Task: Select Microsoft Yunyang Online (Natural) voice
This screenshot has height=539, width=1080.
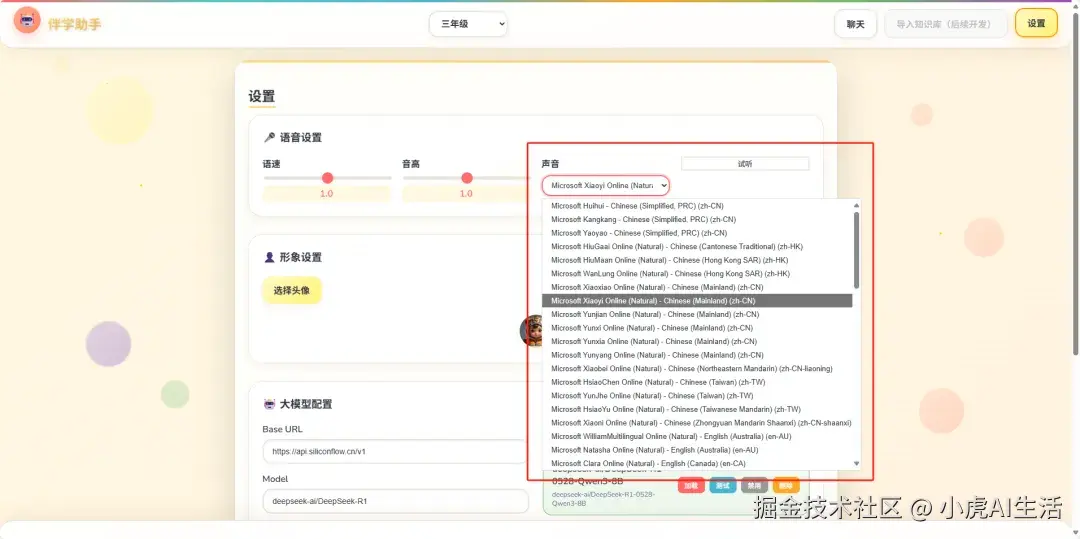Action: (697, 355)
